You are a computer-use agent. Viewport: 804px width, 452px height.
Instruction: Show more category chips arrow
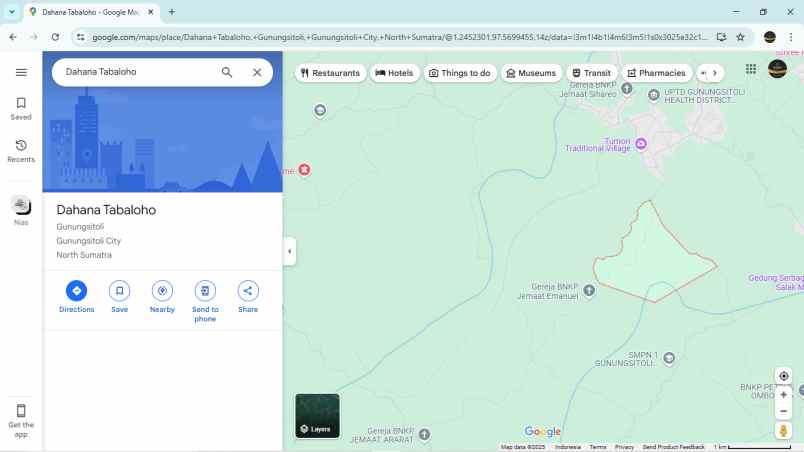click(714, 73)
